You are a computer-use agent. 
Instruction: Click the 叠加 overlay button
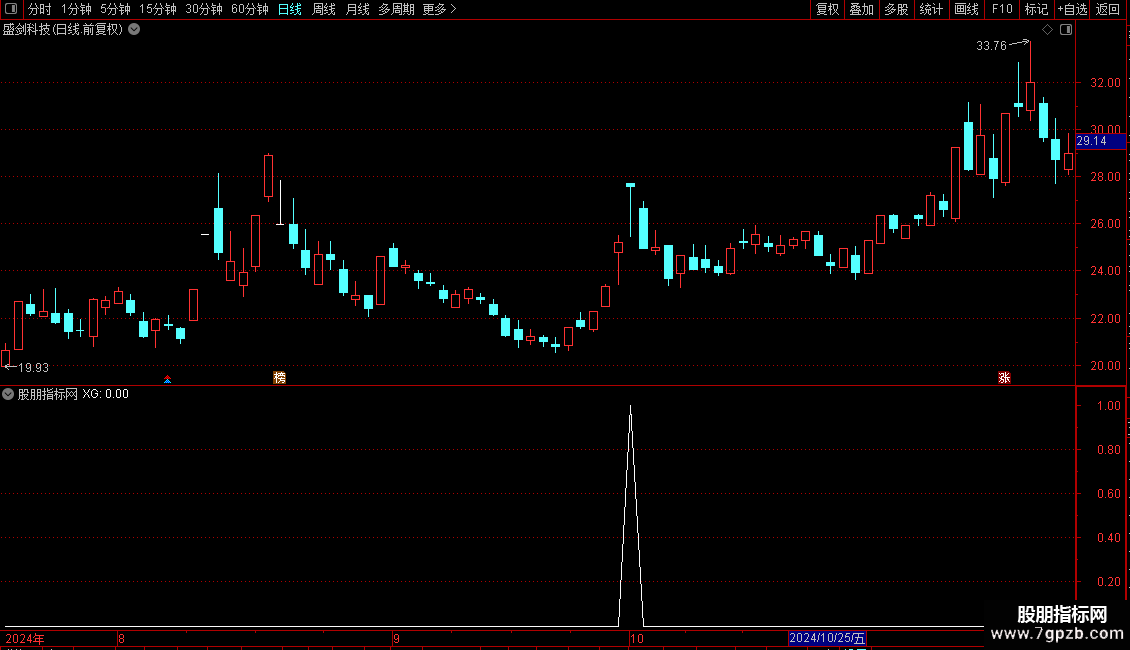[861, 9]
